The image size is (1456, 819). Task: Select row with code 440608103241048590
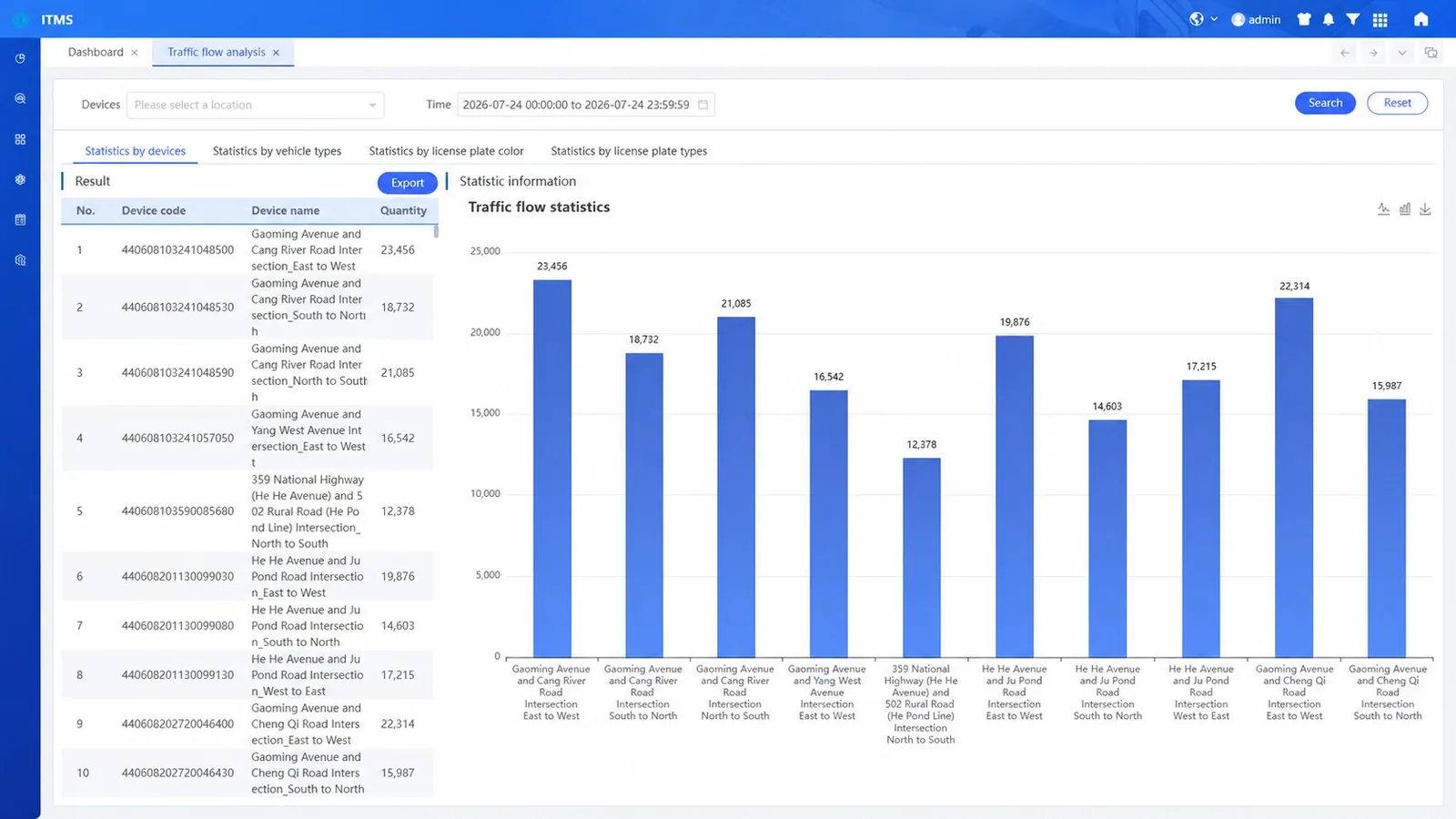click(x=248, y=373)
